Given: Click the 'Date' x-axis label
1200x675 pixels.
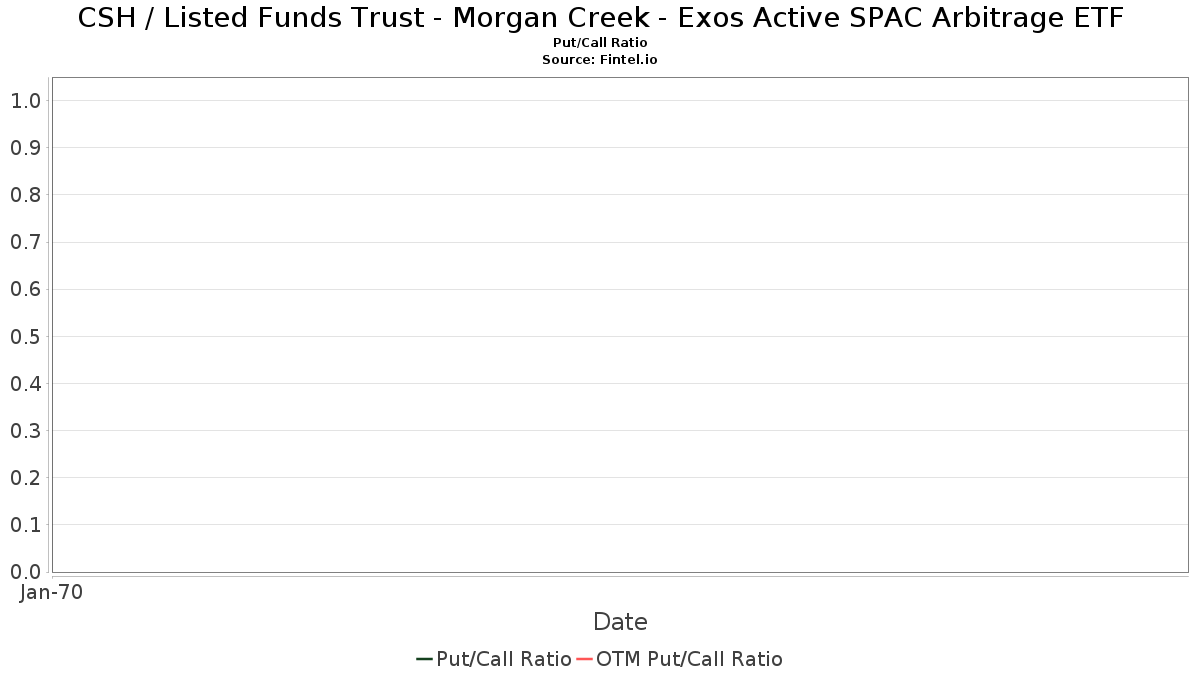Looking at the screenshot, I should pyautogui.click(x=620, y=622).
